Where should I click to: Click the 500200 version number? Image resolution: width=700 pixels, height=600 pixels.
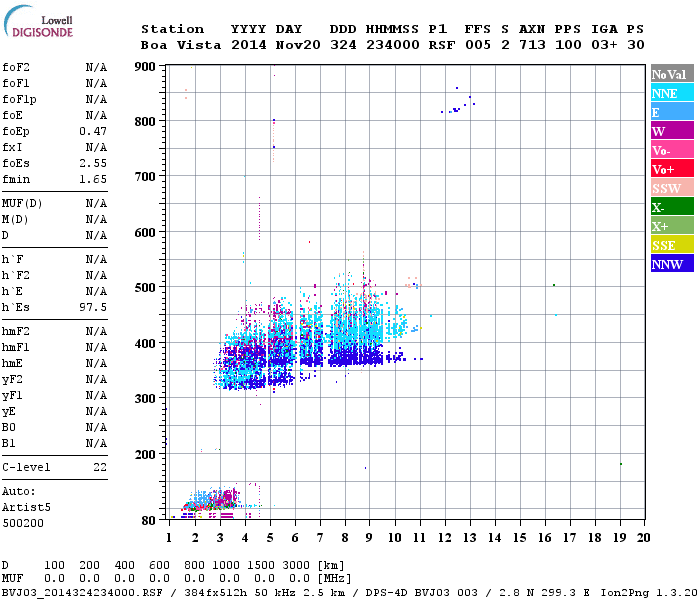pyautogui.click(x=23, y=523)
